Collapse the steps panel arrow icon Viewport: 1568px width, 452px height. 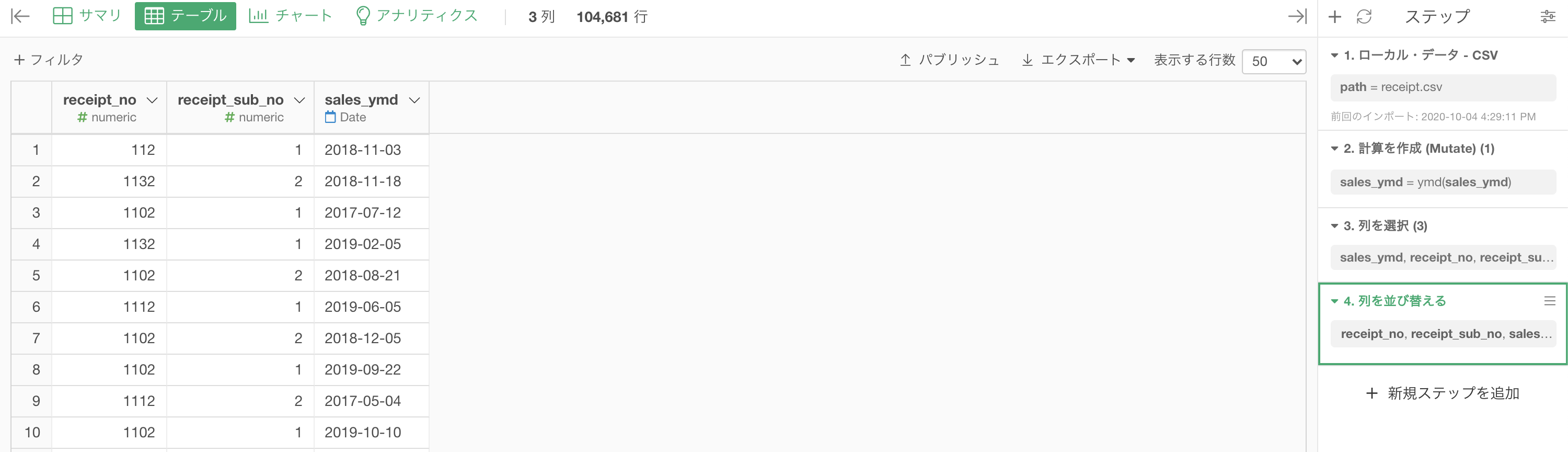(1297, 16)
